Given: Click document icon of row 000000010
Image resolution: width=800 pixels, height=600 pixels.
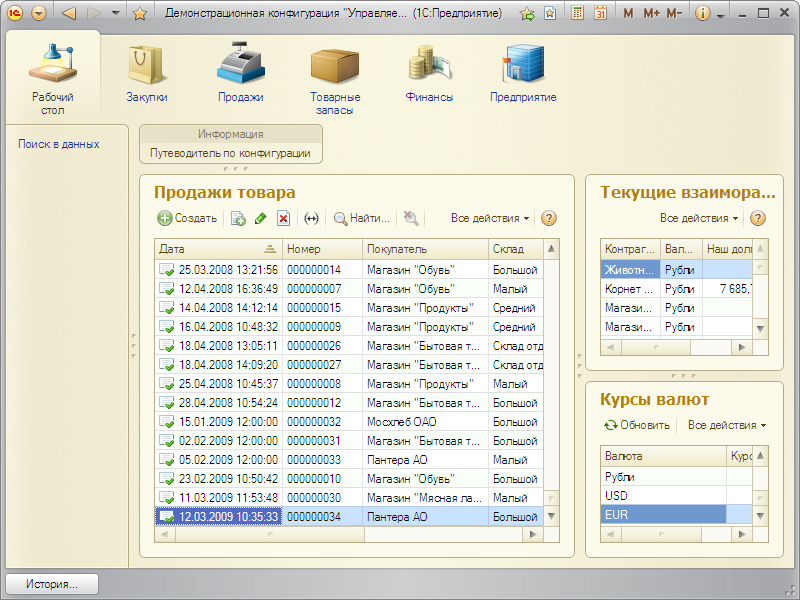Looking at the screenshot, I should (166, 479).
